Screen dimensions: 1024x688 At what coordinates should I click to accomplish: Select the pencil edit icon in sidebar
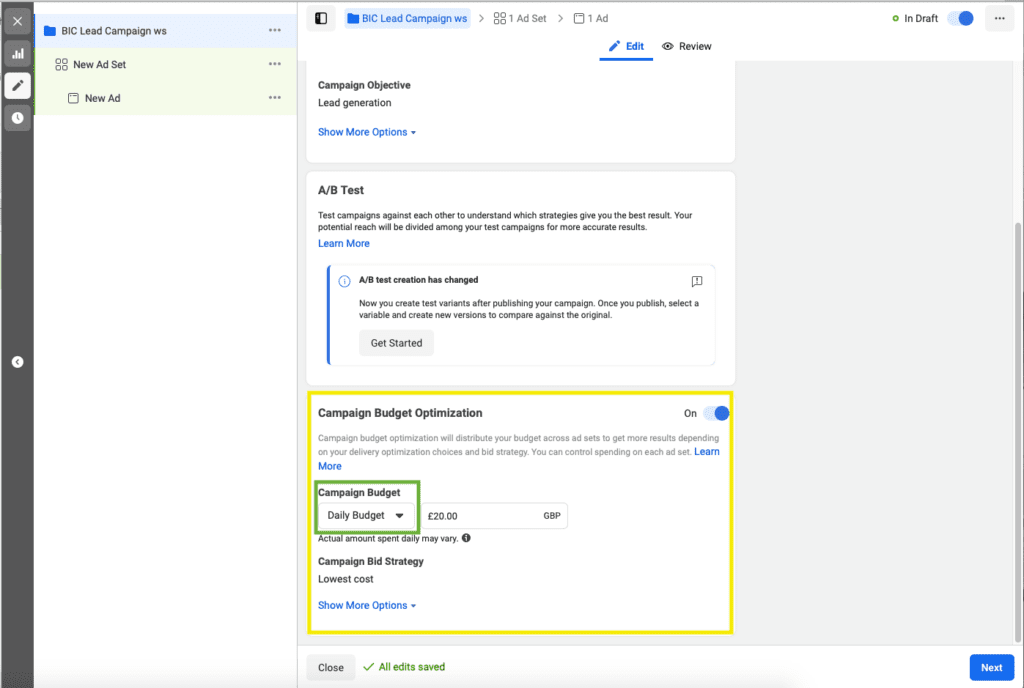click(x=17, y=85)
